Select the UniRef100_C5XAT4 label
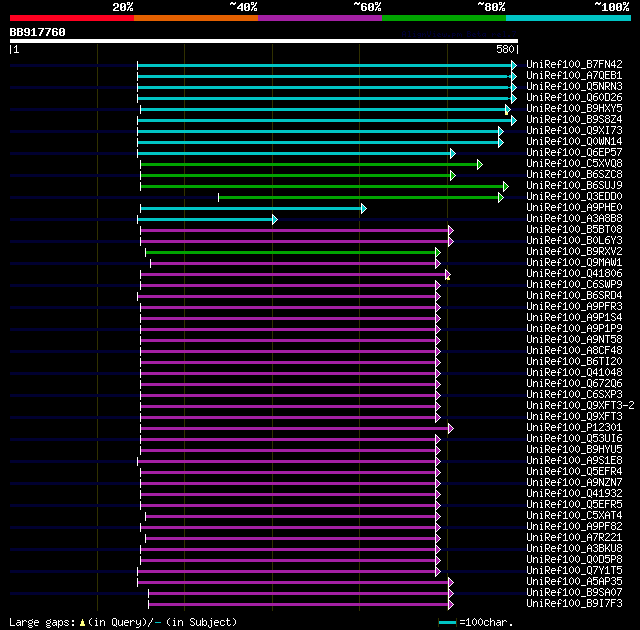640x630 pixels. (574, 515)
